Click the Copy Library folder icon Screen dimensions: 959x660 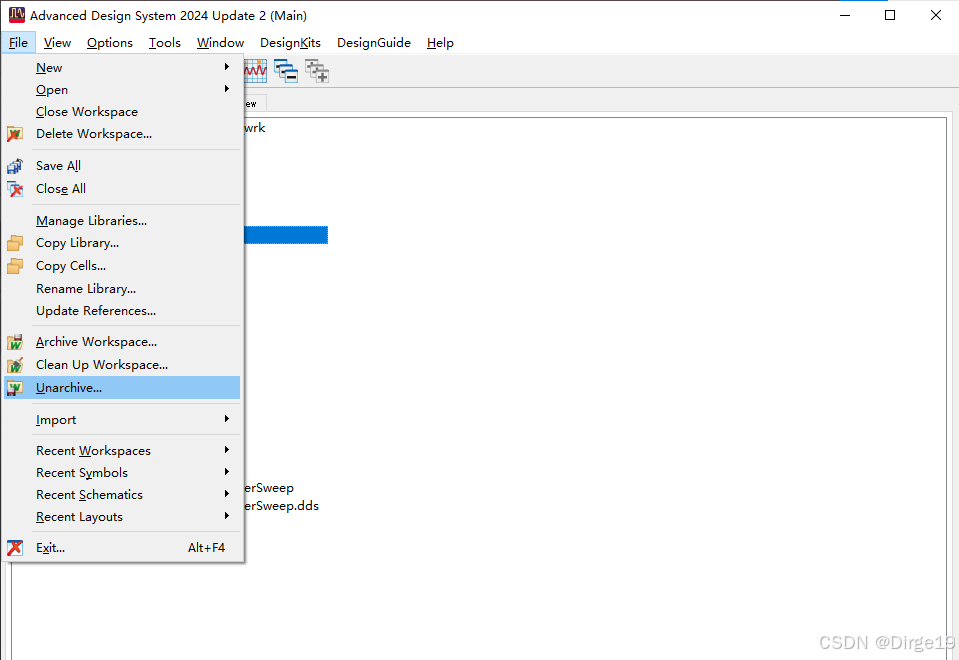tap(15, 242)
